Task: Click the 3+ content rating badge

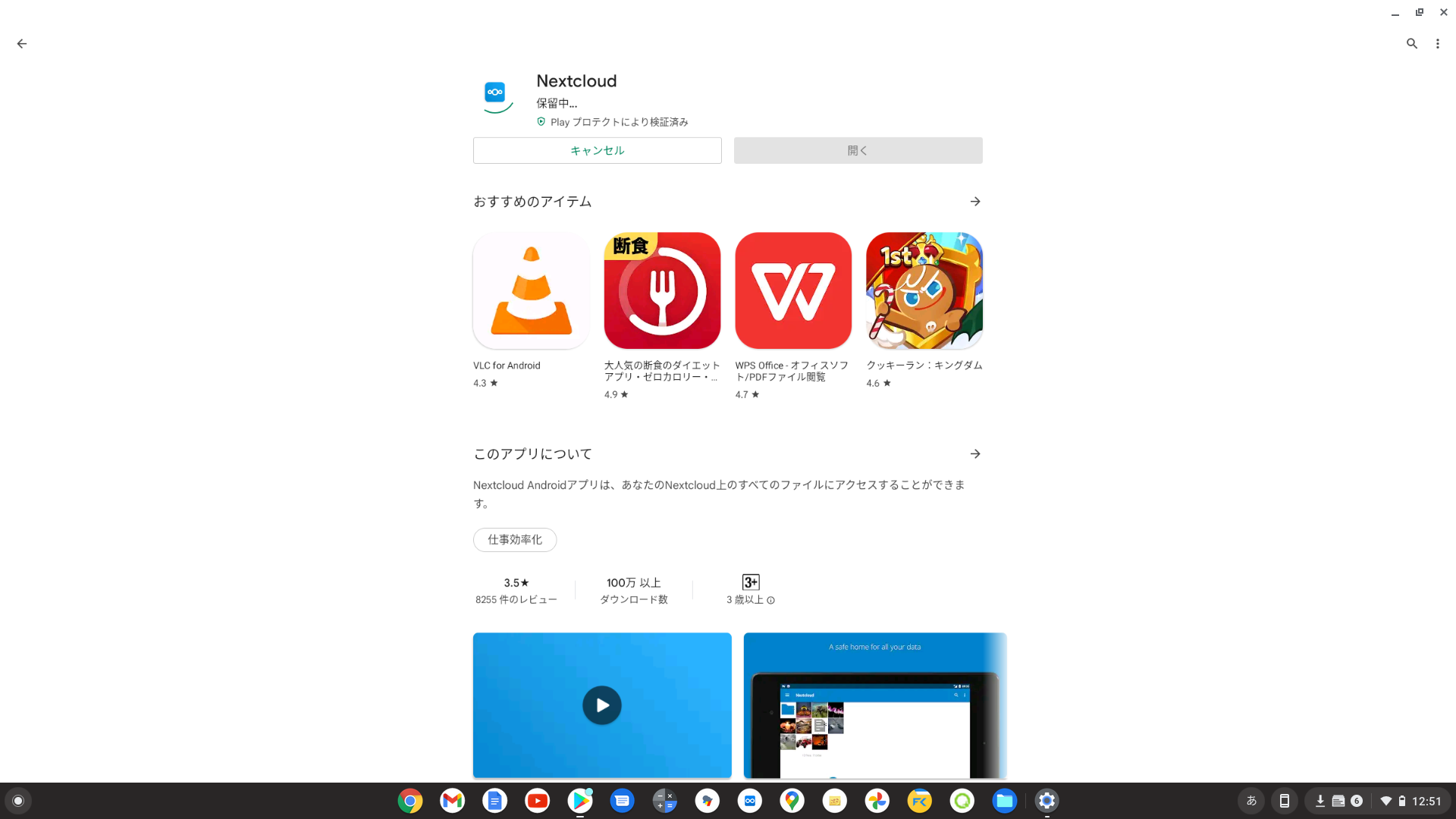Action: point(751,582)
